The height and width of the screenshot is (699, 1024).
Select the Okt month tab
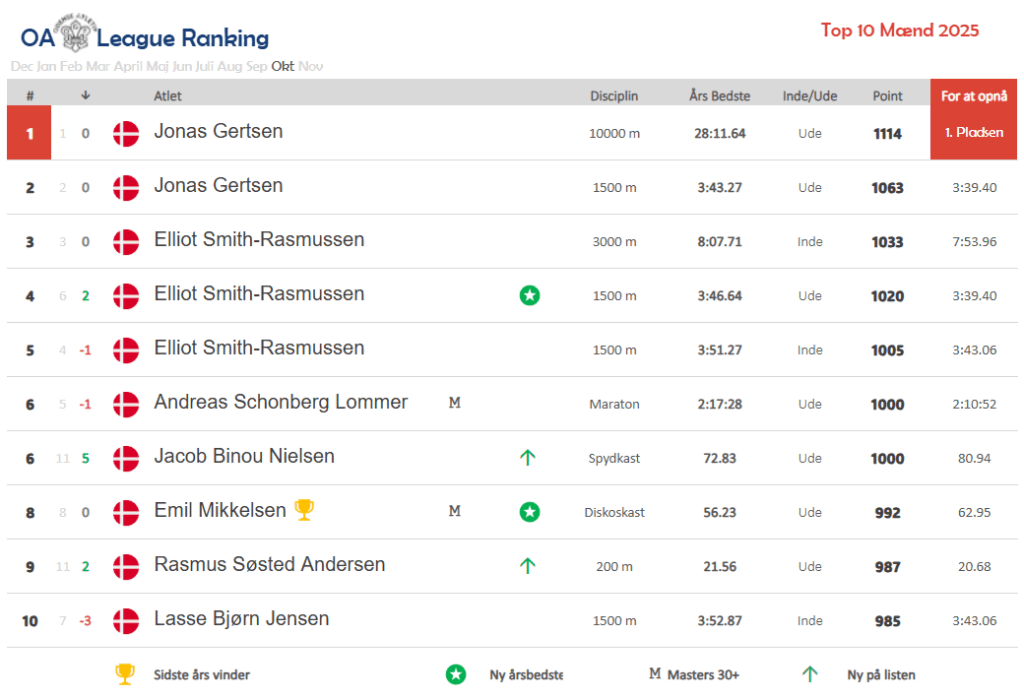[283, 67]
